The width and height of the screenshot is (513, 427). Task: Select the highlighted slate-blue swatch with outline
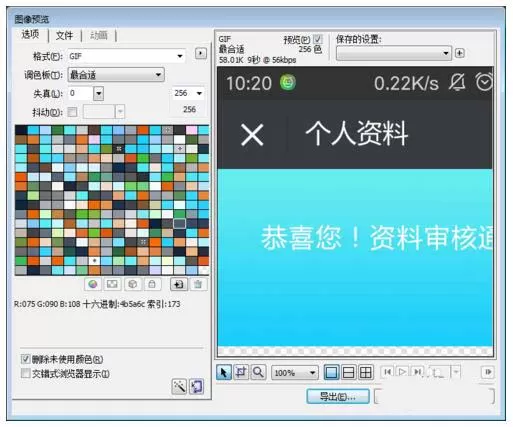179,223
